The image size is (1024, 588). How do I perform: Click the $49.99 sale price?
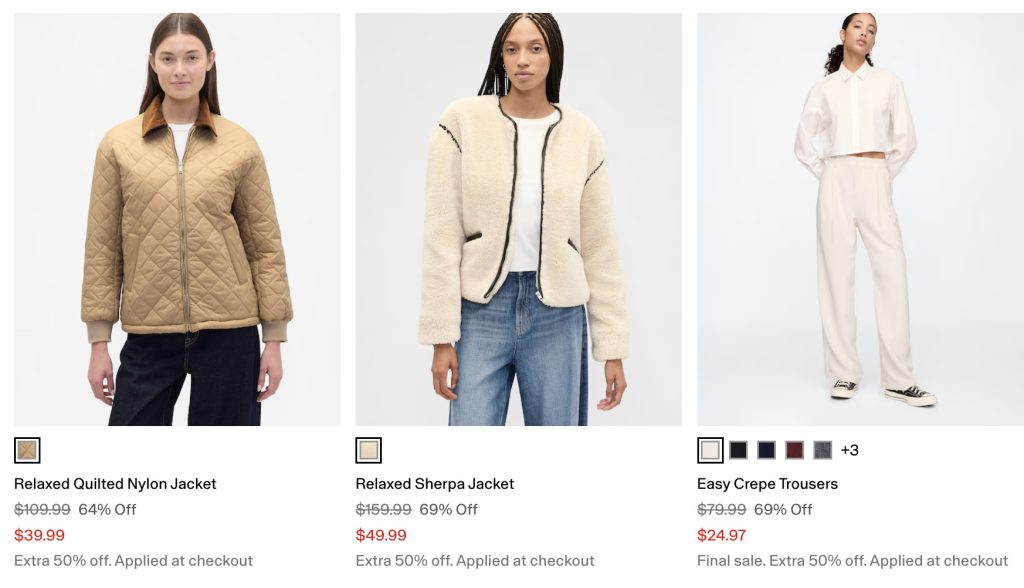click(381, 535)
